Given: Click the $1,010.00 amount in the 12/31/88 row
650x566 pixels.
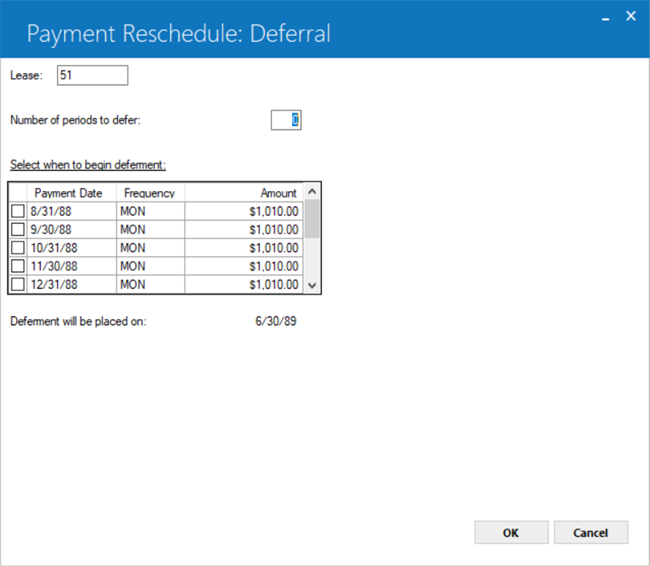Looking at the screenshot, I should pyautogui.click(x=244, y=284).
